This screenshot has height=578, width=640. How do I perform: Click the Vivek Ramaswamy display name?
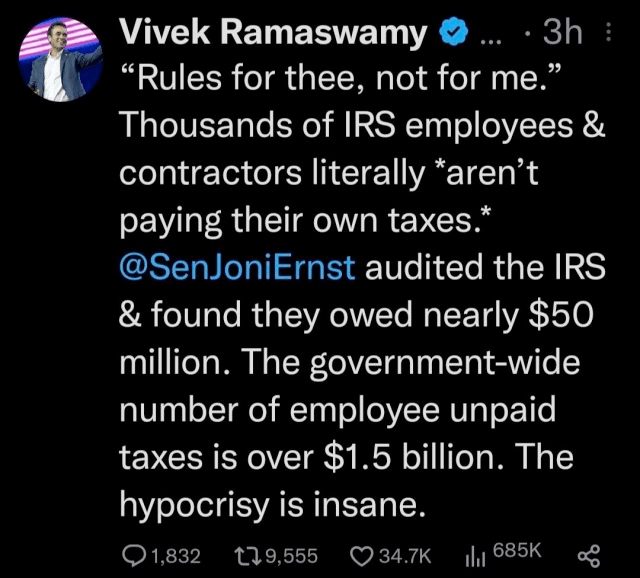274,34
